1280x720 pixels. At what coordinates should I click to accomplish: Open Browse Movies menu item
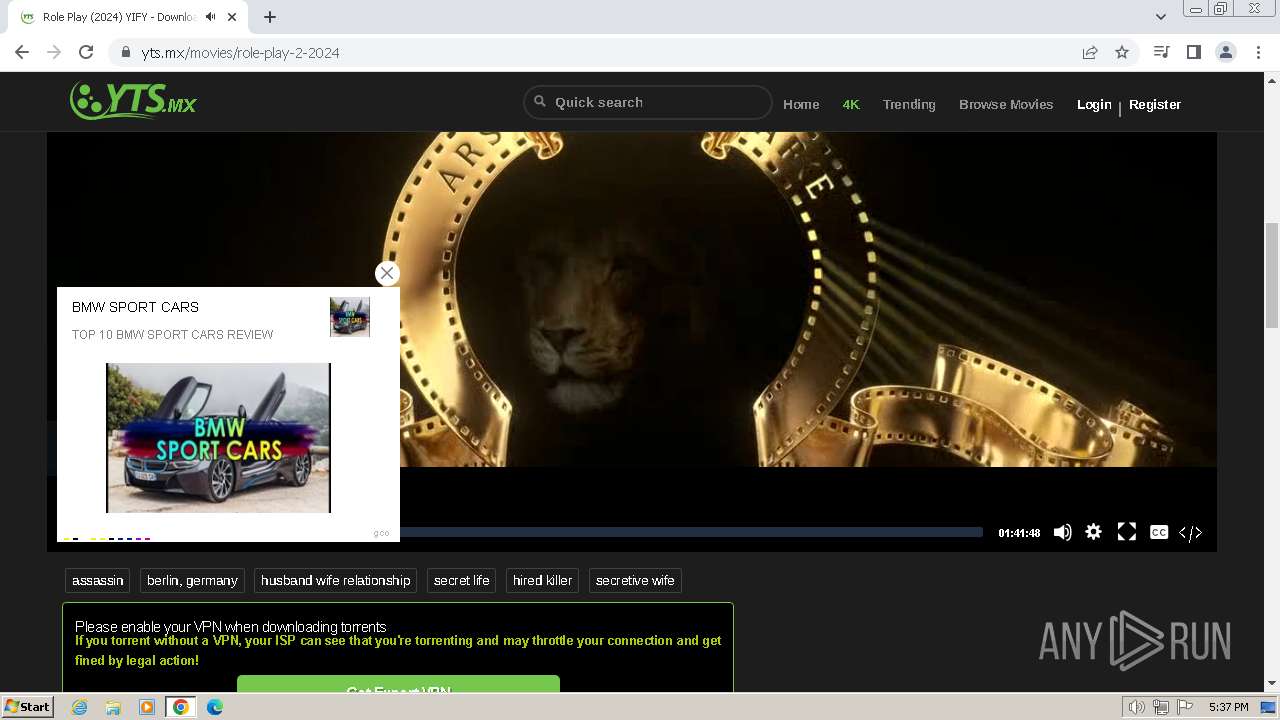[x=1006, y=104]
